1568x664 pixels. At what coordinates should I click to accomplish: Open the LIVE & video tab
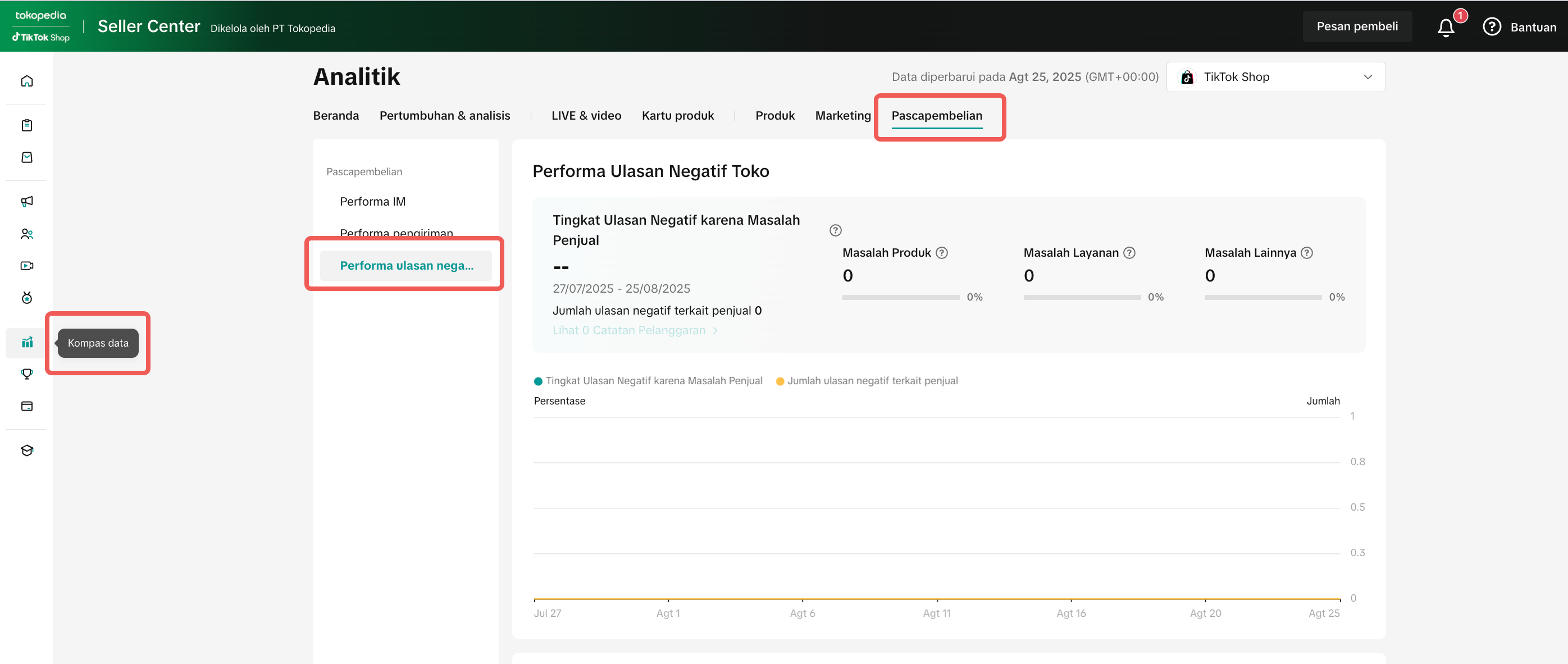(586, 116)
